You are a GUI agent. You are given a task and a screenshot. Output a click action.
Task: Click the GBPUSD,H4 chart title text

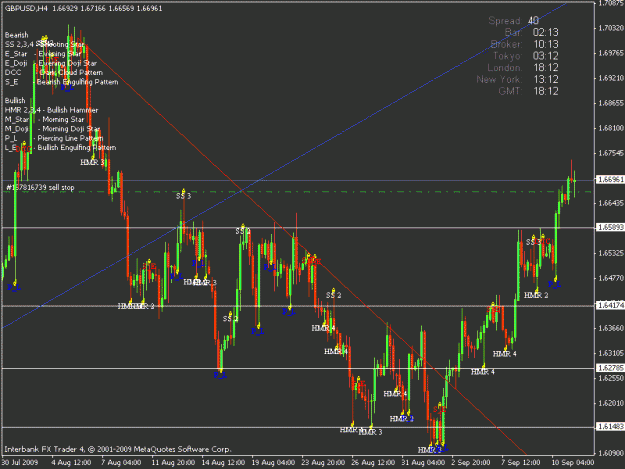[x=26, y=8]
